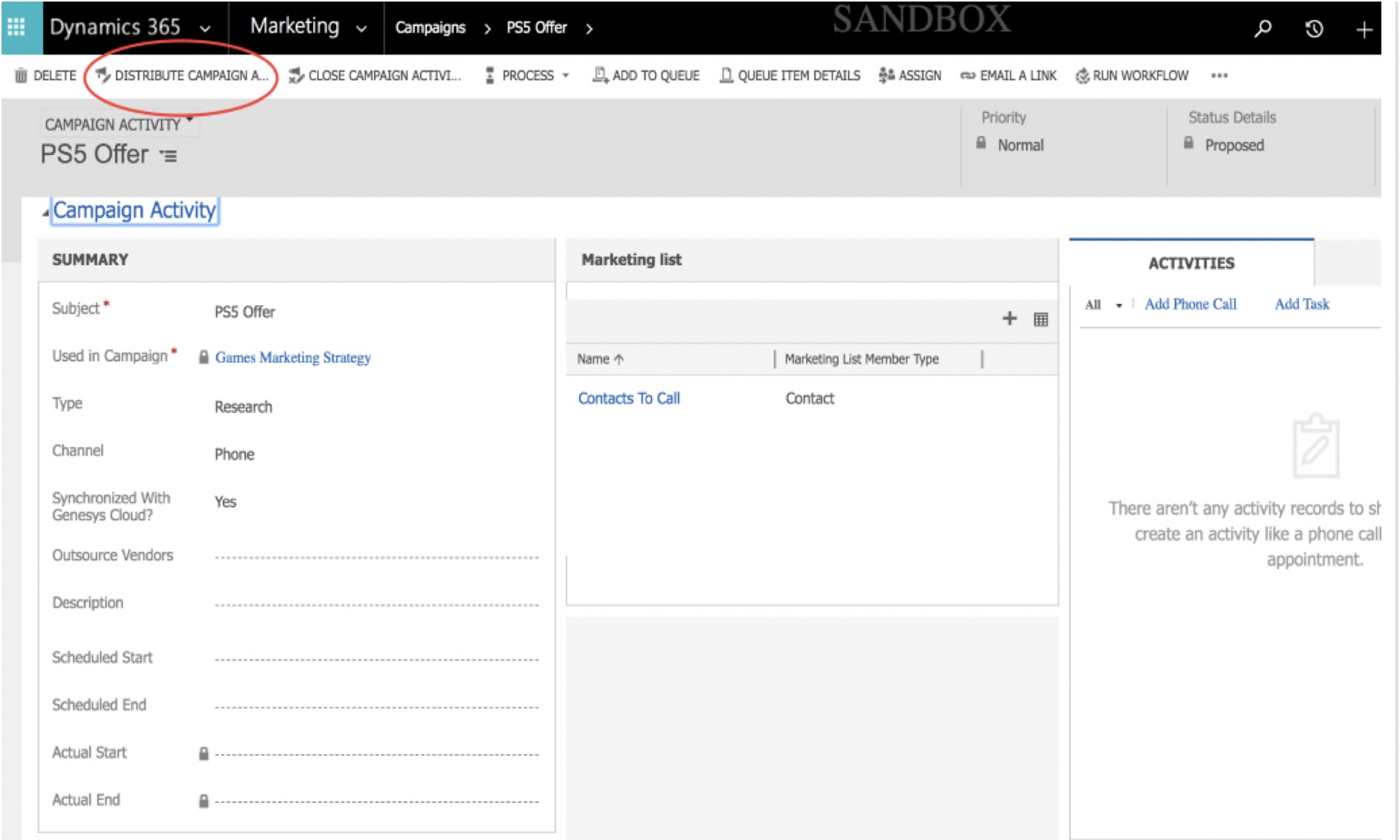The height and width of the screenshot is (840, 1400).
Task: Click the Assign icon
Action: click(x=885, y=76)
